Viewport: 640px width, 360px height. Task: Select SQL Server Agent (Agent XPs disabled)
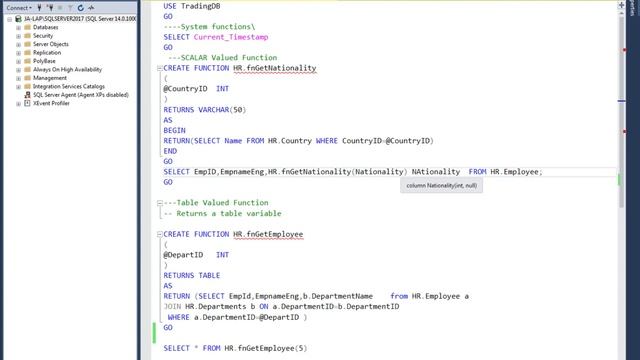point(81,95)
